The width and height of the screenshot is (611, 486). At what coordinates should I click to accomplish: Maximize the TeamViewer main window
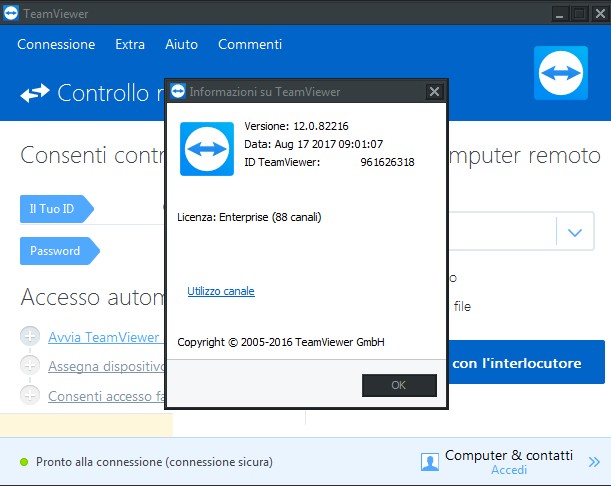click(x=580, y=14)
